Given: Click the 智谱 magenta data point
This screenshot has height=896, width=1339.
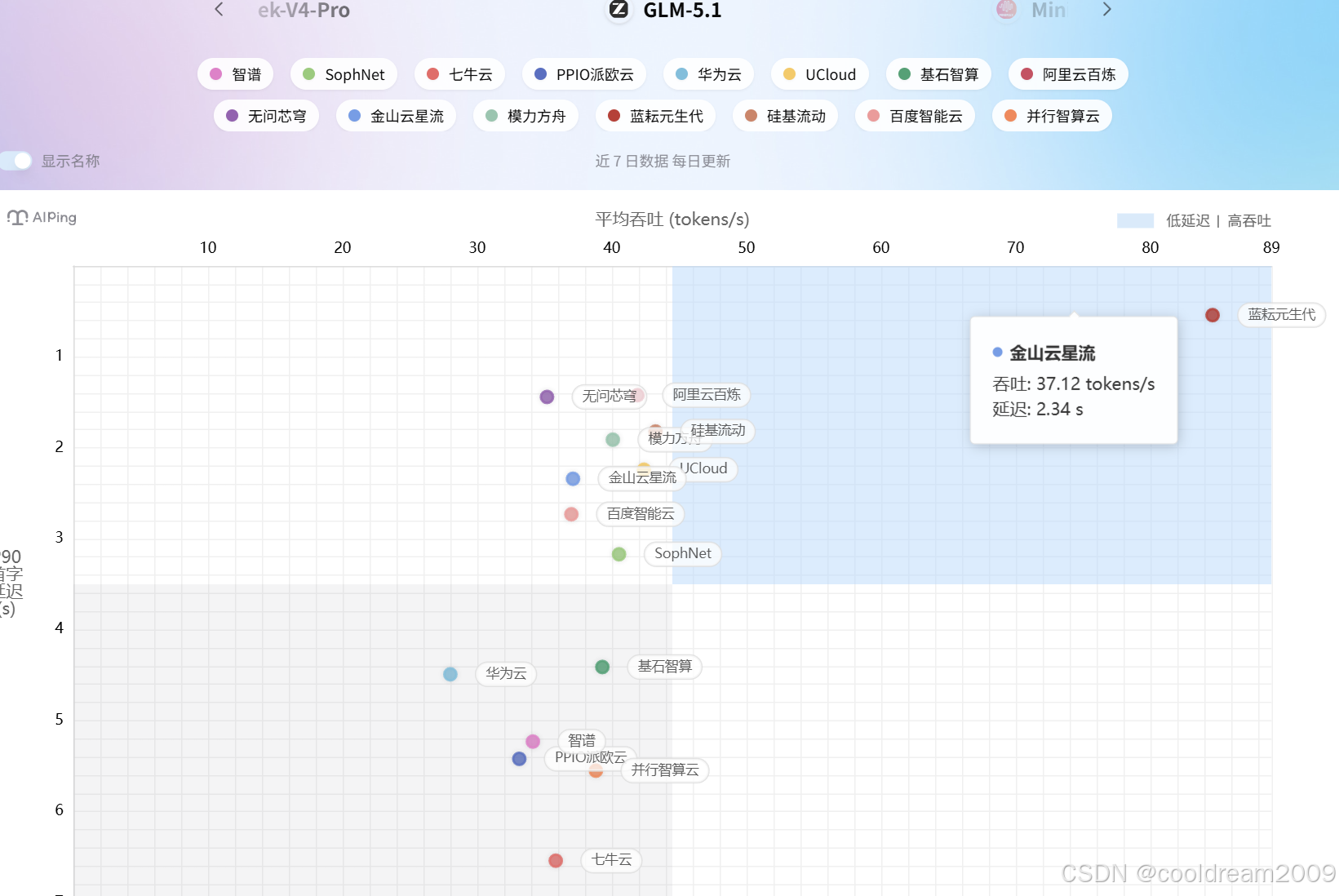Looking at the screenshot, I should coord(533,741).
